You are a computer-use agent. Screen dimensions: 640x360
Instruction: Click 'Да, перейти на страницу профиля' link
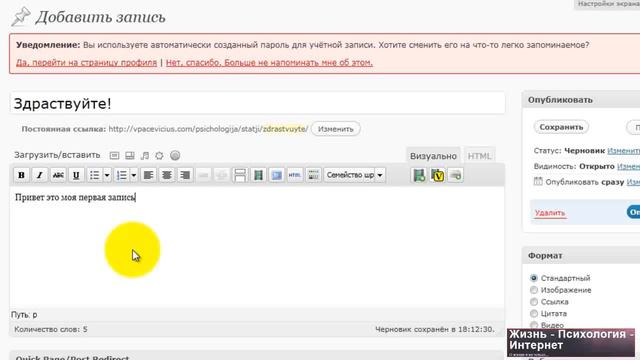(x=87, y=62)
